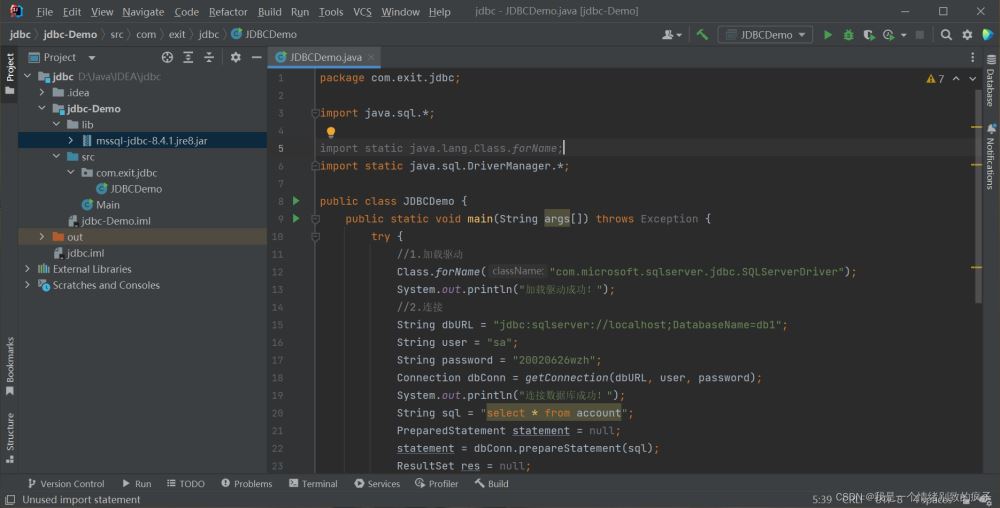Click the Select Opened File target icon

point(167,58)
